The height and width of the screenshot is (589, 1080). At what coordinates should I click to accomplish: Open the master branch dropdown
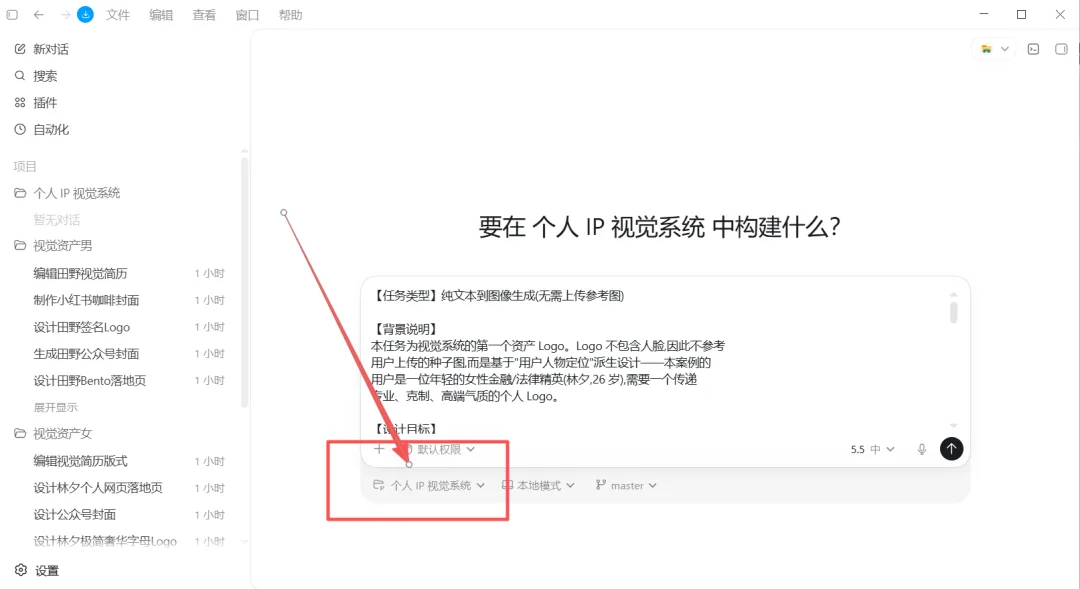click(x=626, y=486)
